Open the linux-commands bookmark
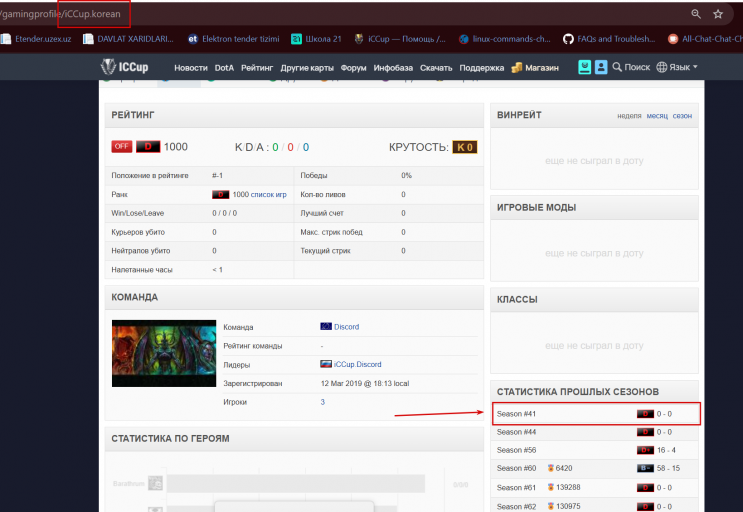This screenshot has width=743, height=512. tap(505, 39)
